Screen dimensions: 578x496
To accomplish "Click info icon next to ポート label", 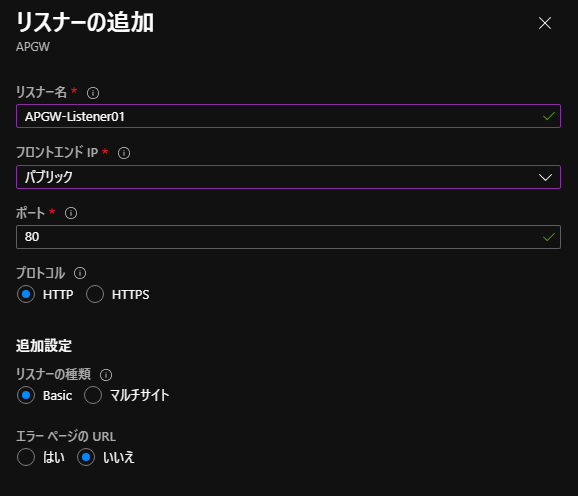I will click(71, 213).
